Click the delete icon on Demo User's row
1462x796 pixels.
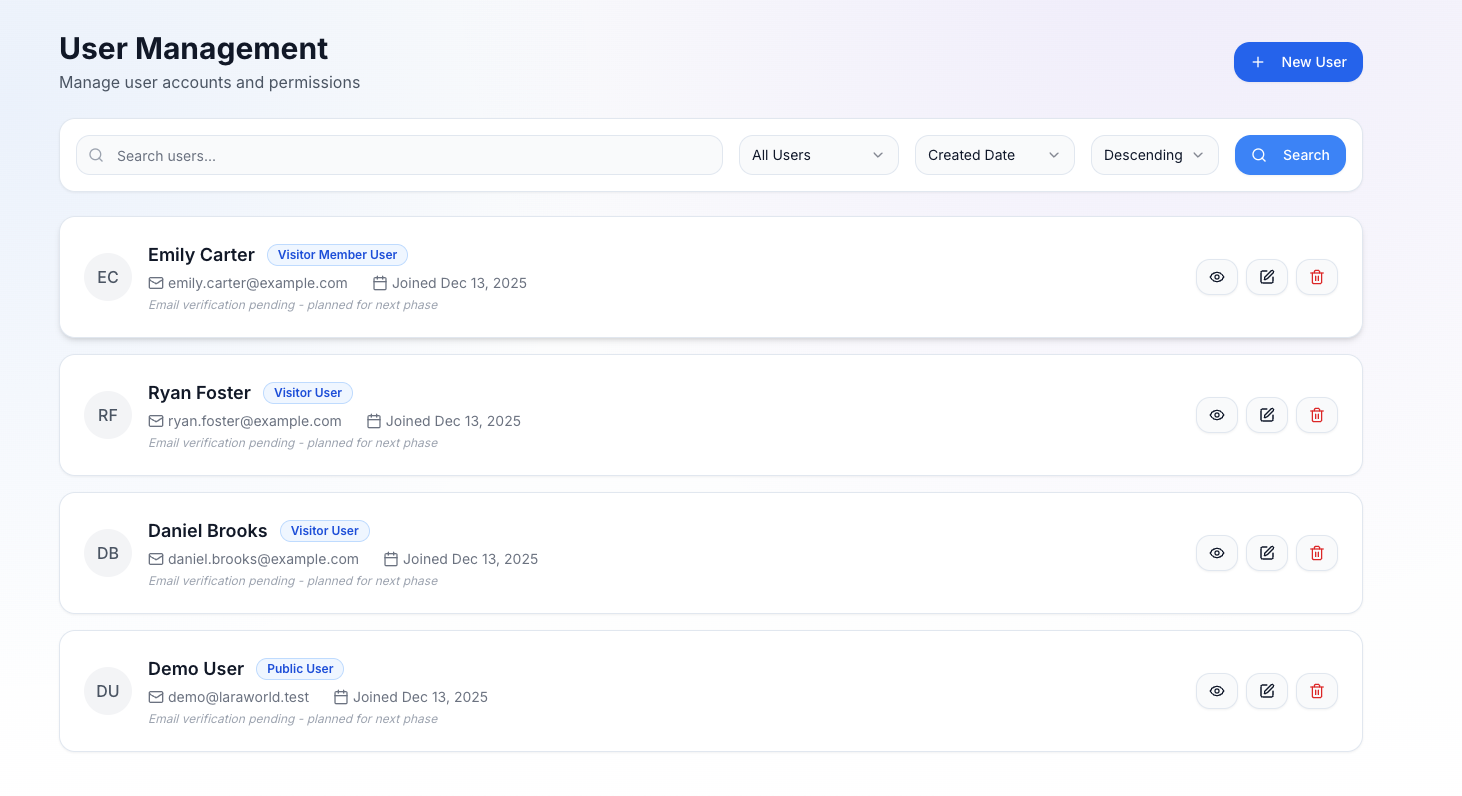pos(1317,691)
